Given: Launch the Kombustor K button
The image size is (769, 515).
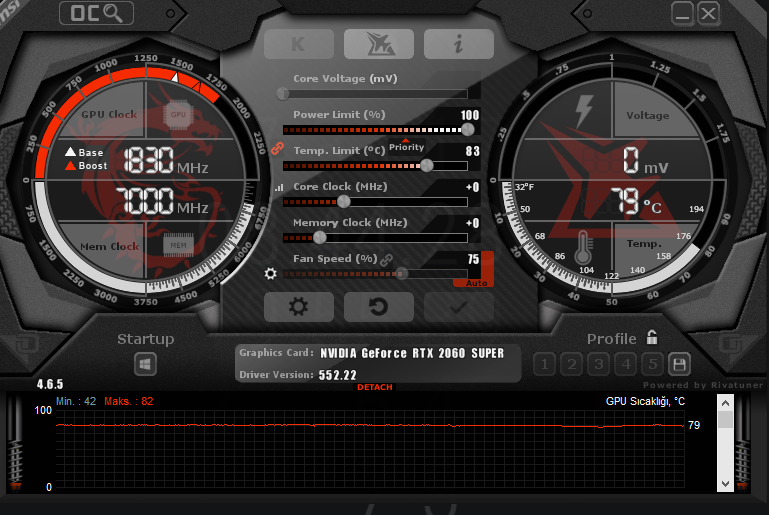Looking at the screenshot, I should (299, 44).
